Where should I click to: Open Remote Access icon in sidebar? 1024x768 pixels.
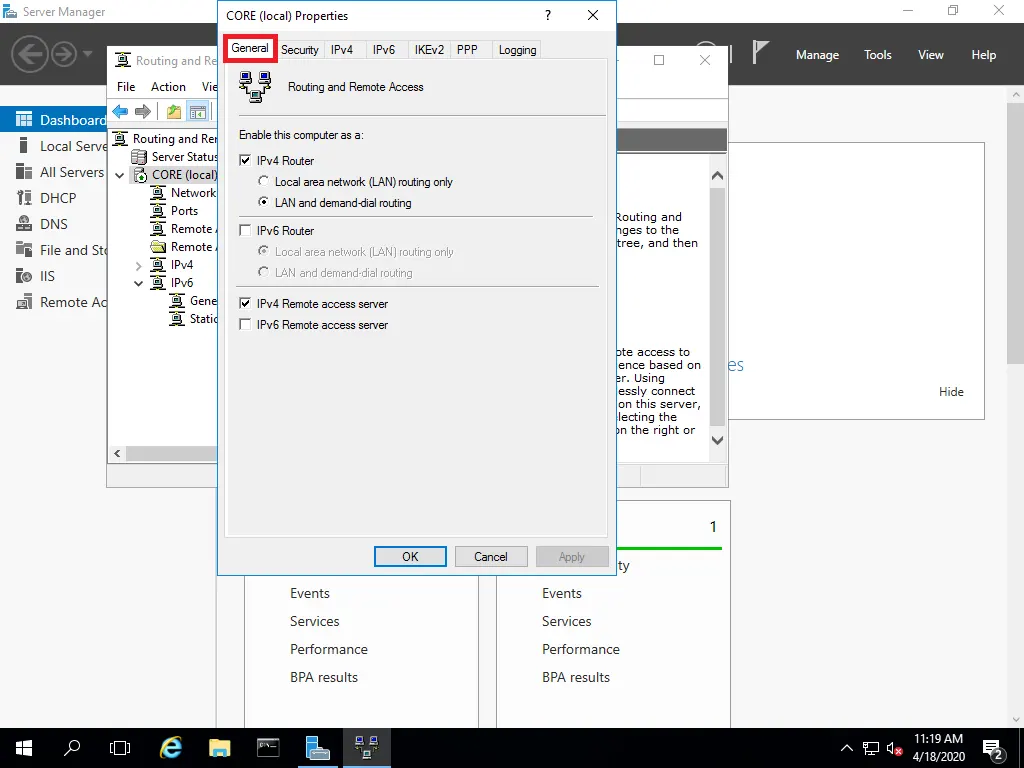(24, 302)
